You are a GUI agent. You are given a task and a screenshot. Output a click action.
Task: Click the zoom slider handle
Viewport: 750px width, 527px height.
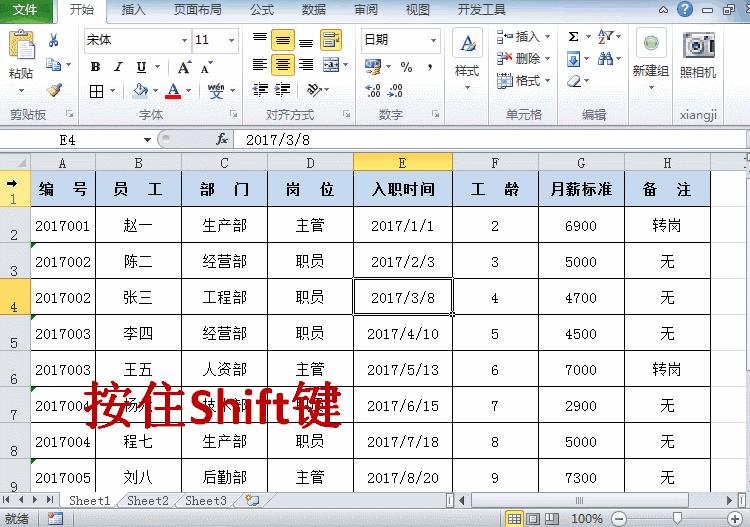(677, 518)
